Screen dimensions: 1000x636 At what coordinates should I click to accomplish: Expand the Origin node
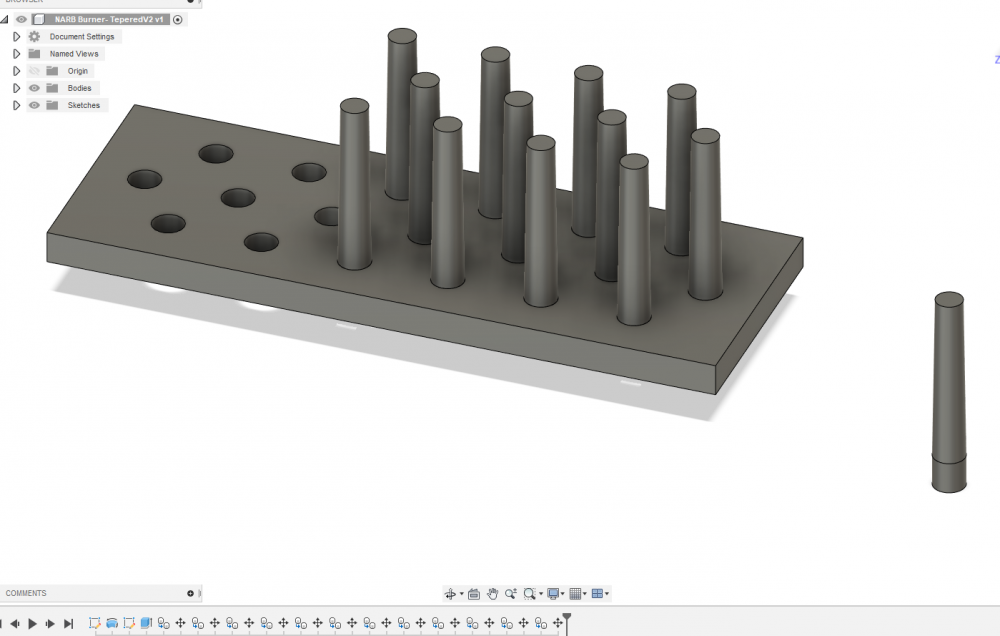click(x=17, y=71)
